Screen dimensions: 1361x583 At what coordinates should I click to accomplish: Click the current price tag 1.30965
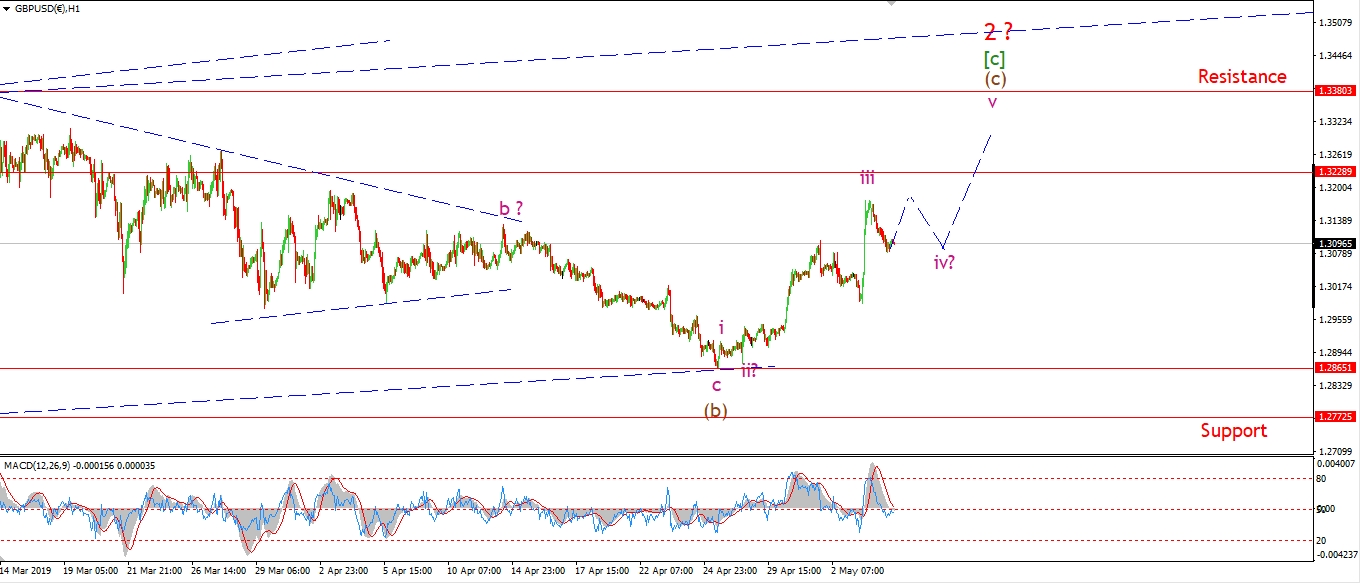click(x=1335, y=243)
